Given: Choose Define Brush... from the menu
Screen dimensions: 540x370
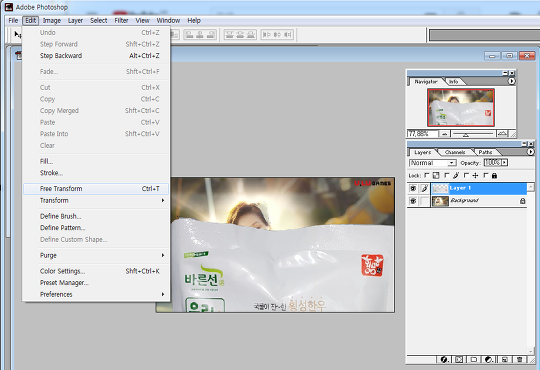Looking at the screenshot, I should click(x=96, y=216).
